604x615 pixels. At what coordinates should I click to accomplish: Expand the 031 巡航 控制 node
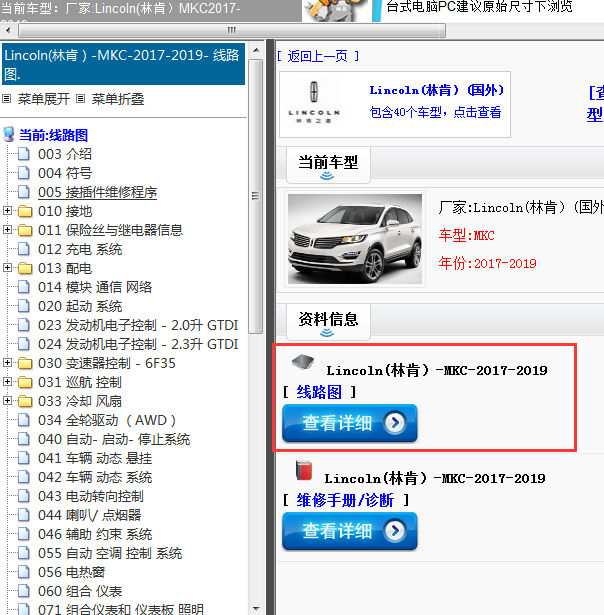pyautogui.click(x=7, y=381)
